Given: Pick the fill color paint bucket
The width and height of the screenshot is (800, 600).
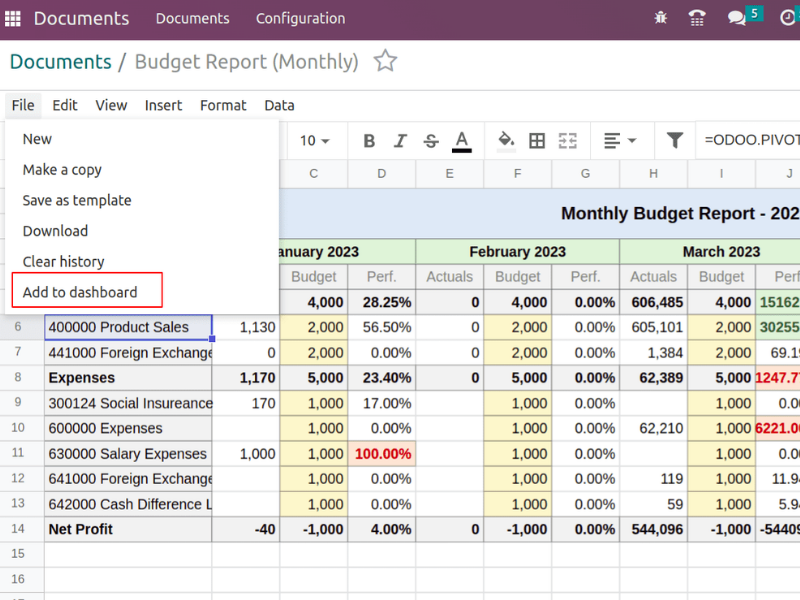Looking at the screenshot, I should (506, 141).
